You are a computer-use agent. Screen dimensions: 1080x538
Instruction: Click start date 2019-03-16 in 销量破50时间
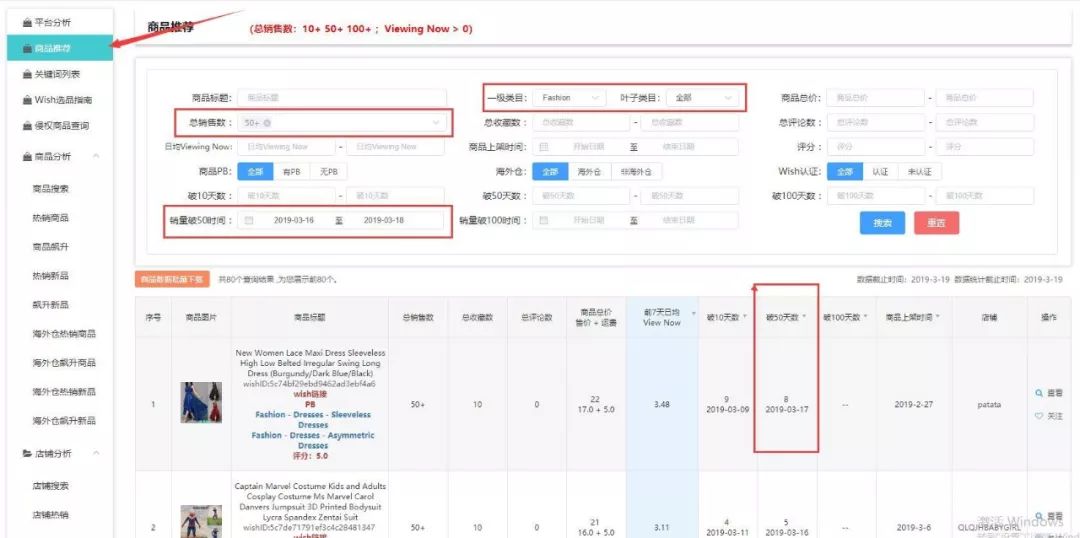pyautogui.click(x=293, y=220)
